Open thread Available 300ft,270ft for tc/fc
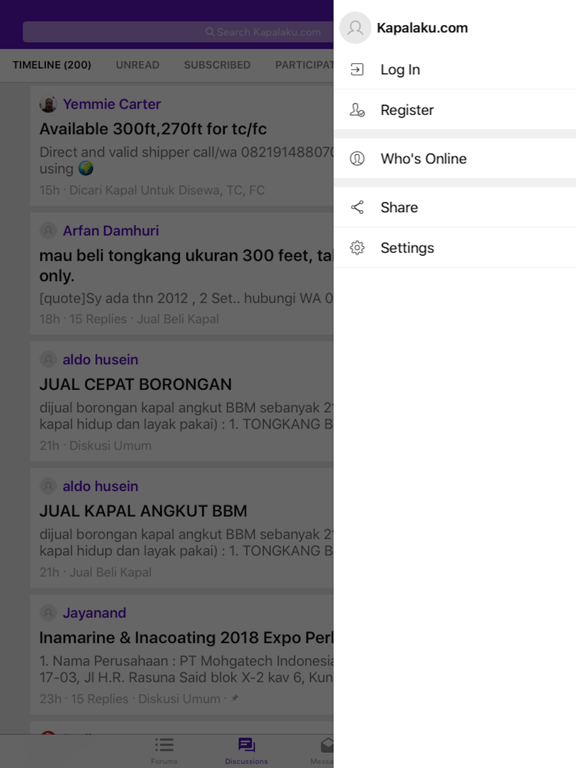The height and width of the screenshot is (768, 576). pyautogui.click(x=153, y=129)
